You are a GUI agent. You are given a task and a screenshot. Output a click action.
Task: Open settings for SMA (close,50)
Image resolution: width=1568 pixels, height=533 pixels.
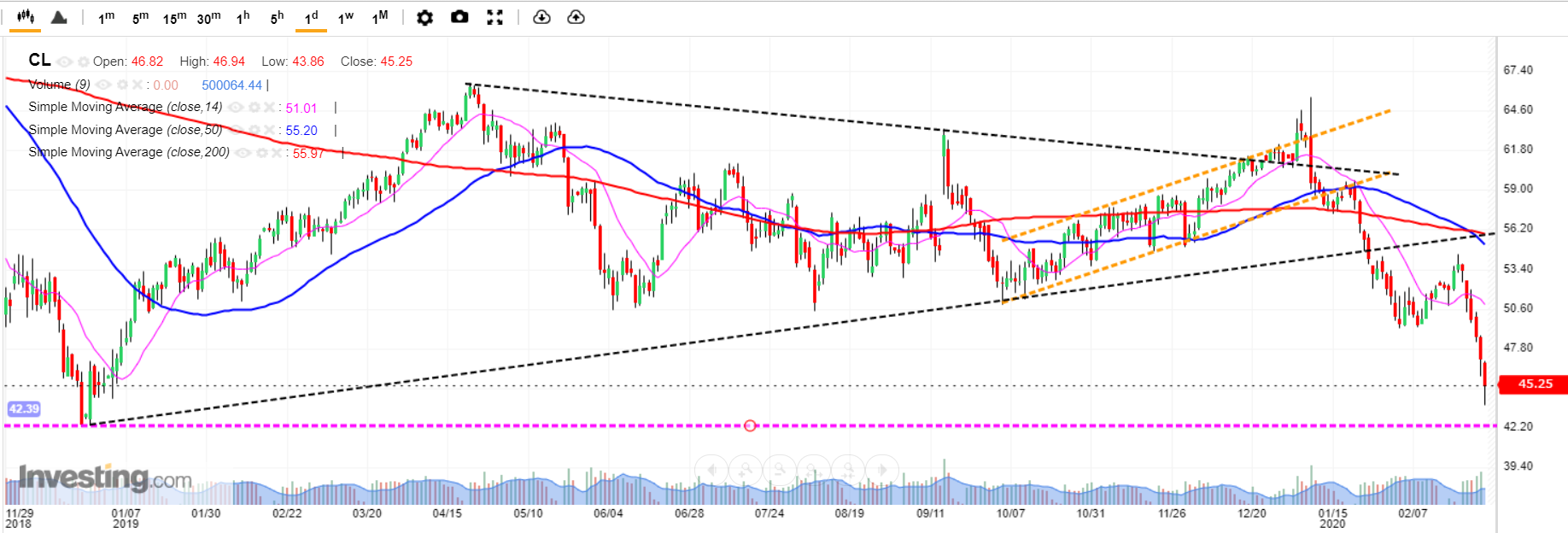point(254,130)
